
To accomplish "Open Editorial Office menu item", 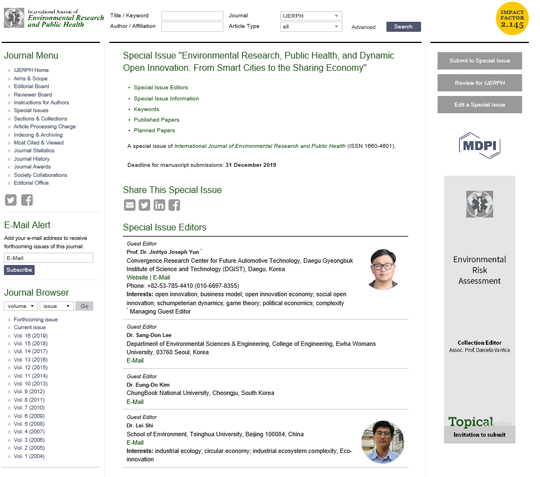I will pos(31,183).
